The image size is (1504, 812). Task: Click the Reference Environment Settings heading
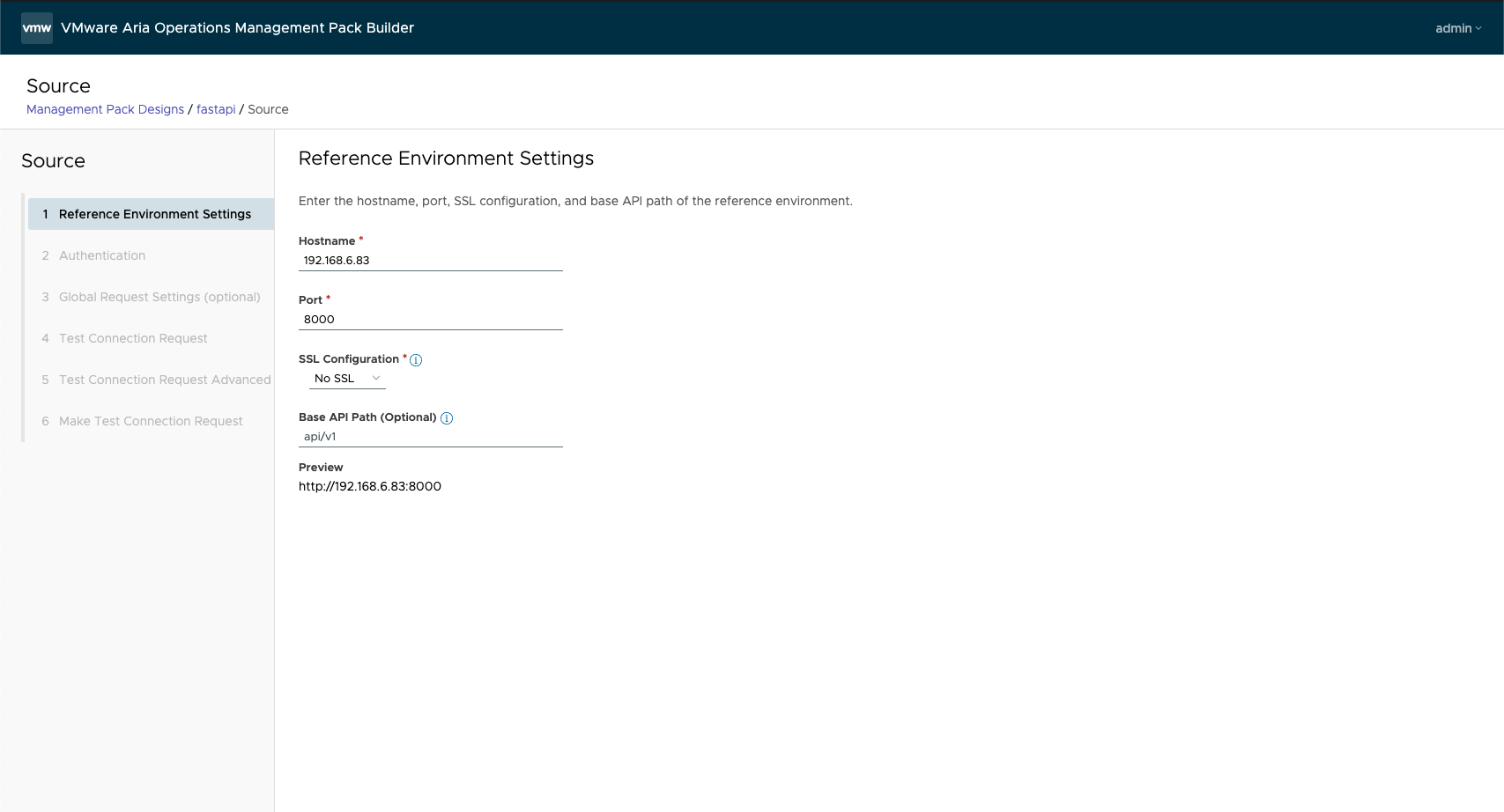pyautogui.click(x=446, y=159)
